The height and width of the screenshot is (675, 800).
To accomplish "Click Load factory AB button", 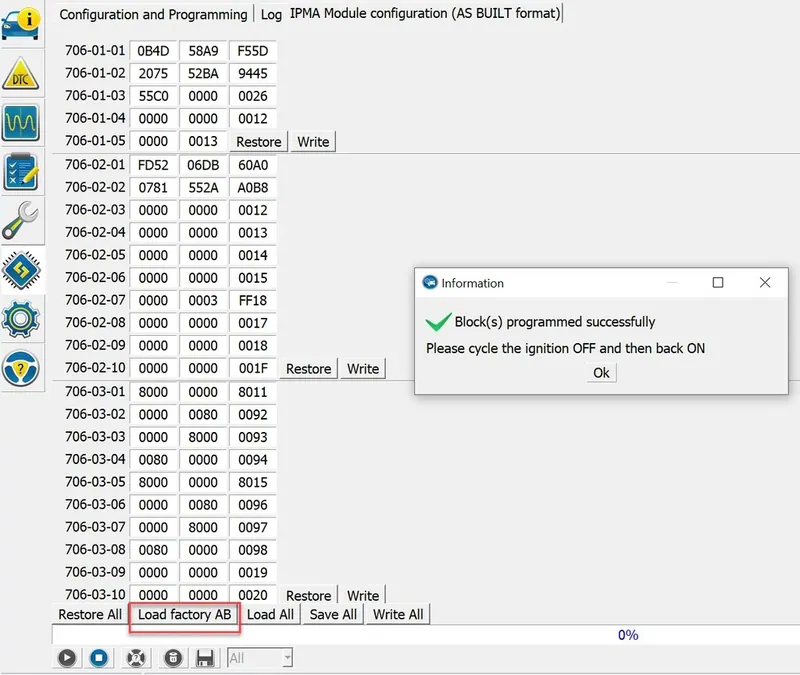I will tap(185, 614).
